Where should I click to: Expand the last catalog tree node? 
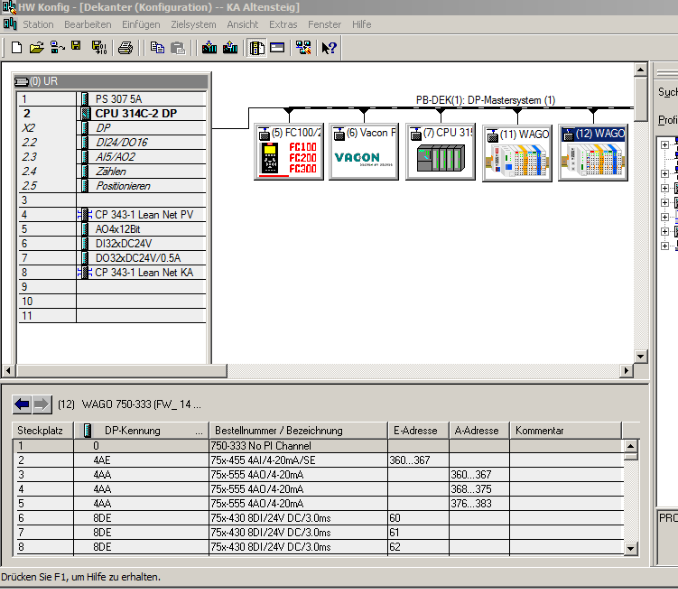coord(665,245)
